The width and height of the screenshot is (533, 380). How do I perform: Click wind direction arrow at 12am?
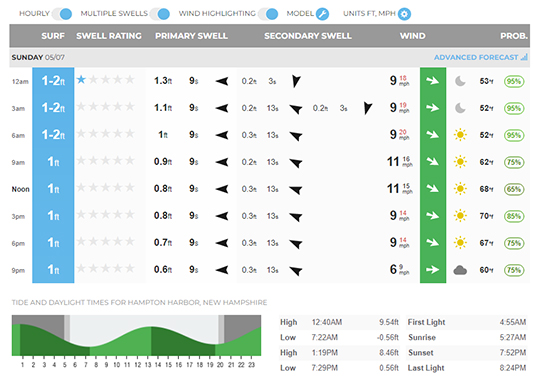[x=433, y=81]
